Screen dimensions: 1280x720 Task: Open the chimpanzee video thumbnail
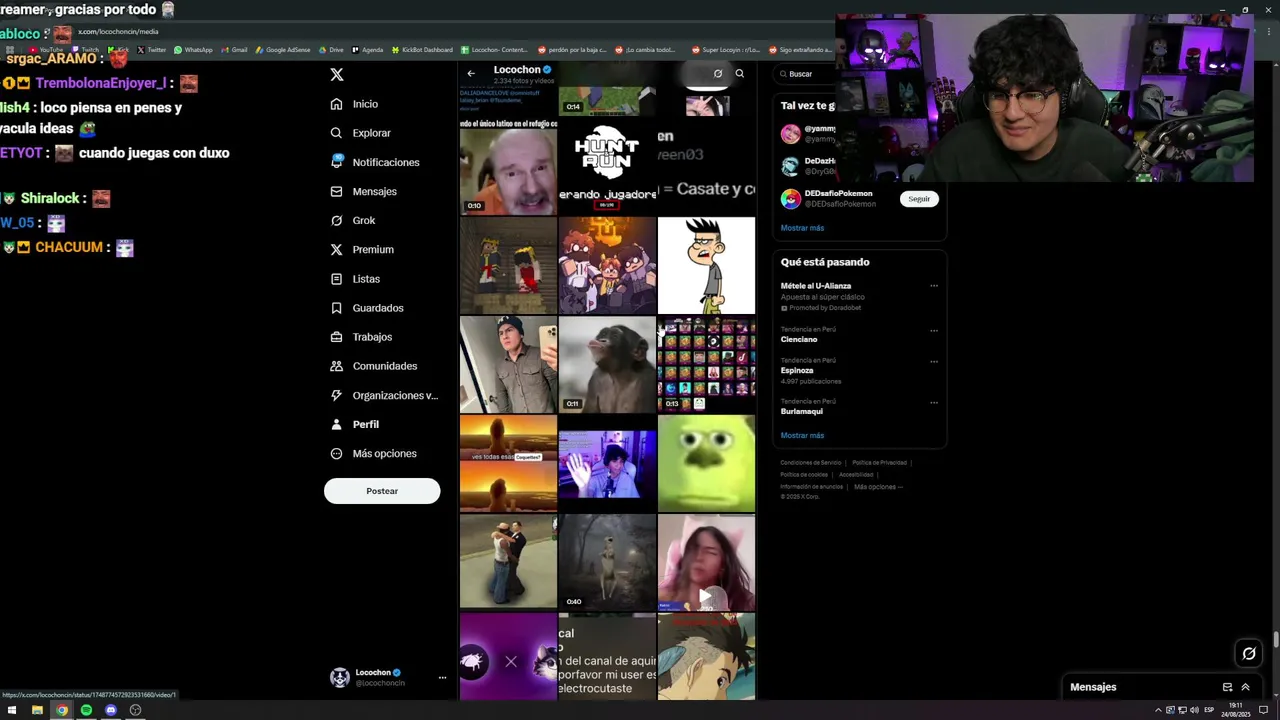coord(607,365)
